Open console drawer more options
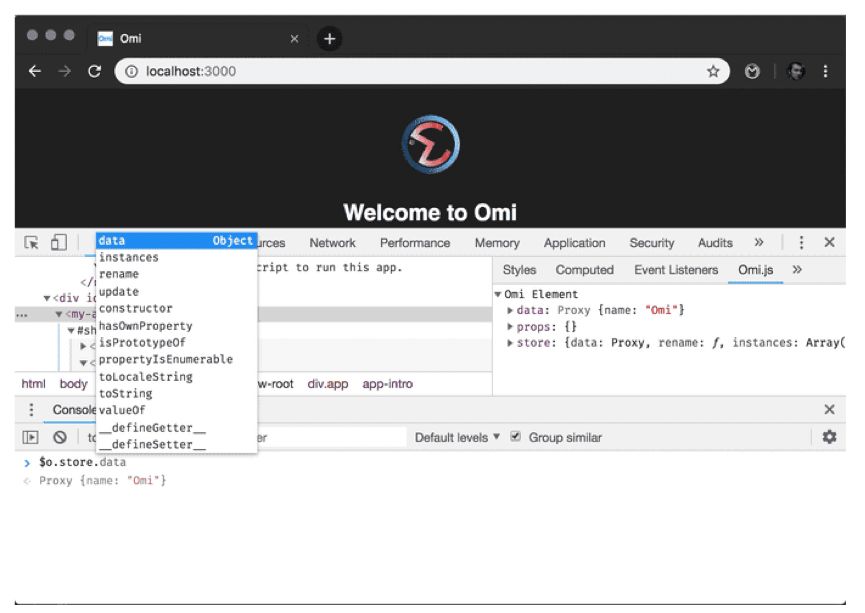Viewport: 865px width, 613px height. click(31, 409)
